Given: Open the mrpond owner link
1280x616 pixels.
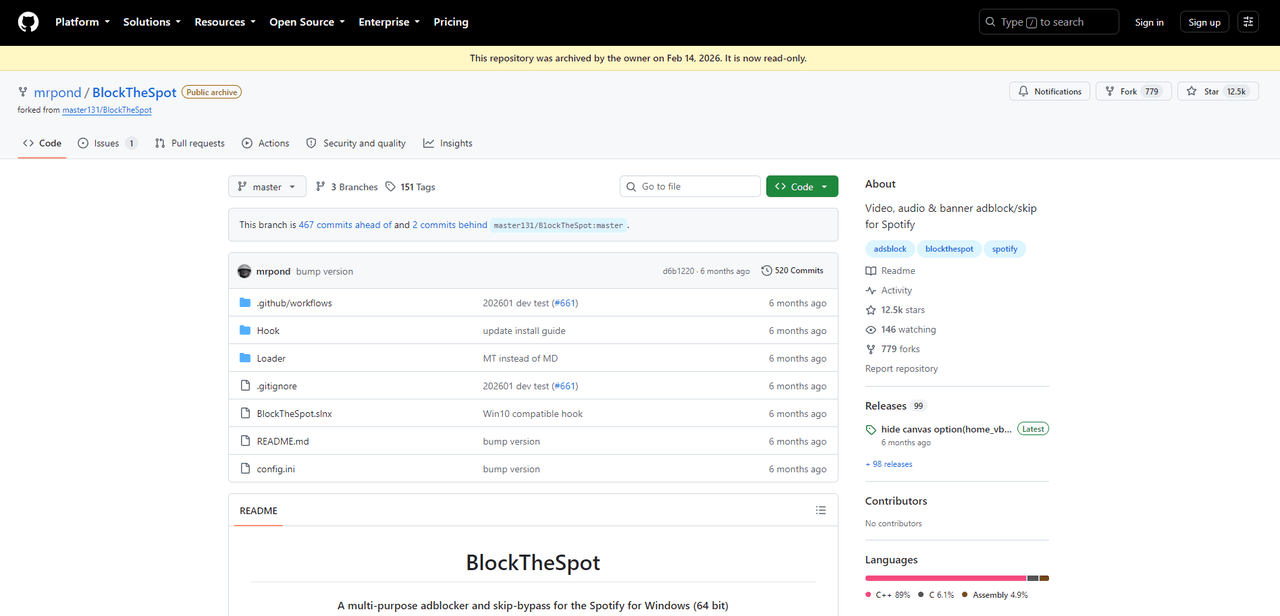Looking at the screenshot, I should point(57,92).
